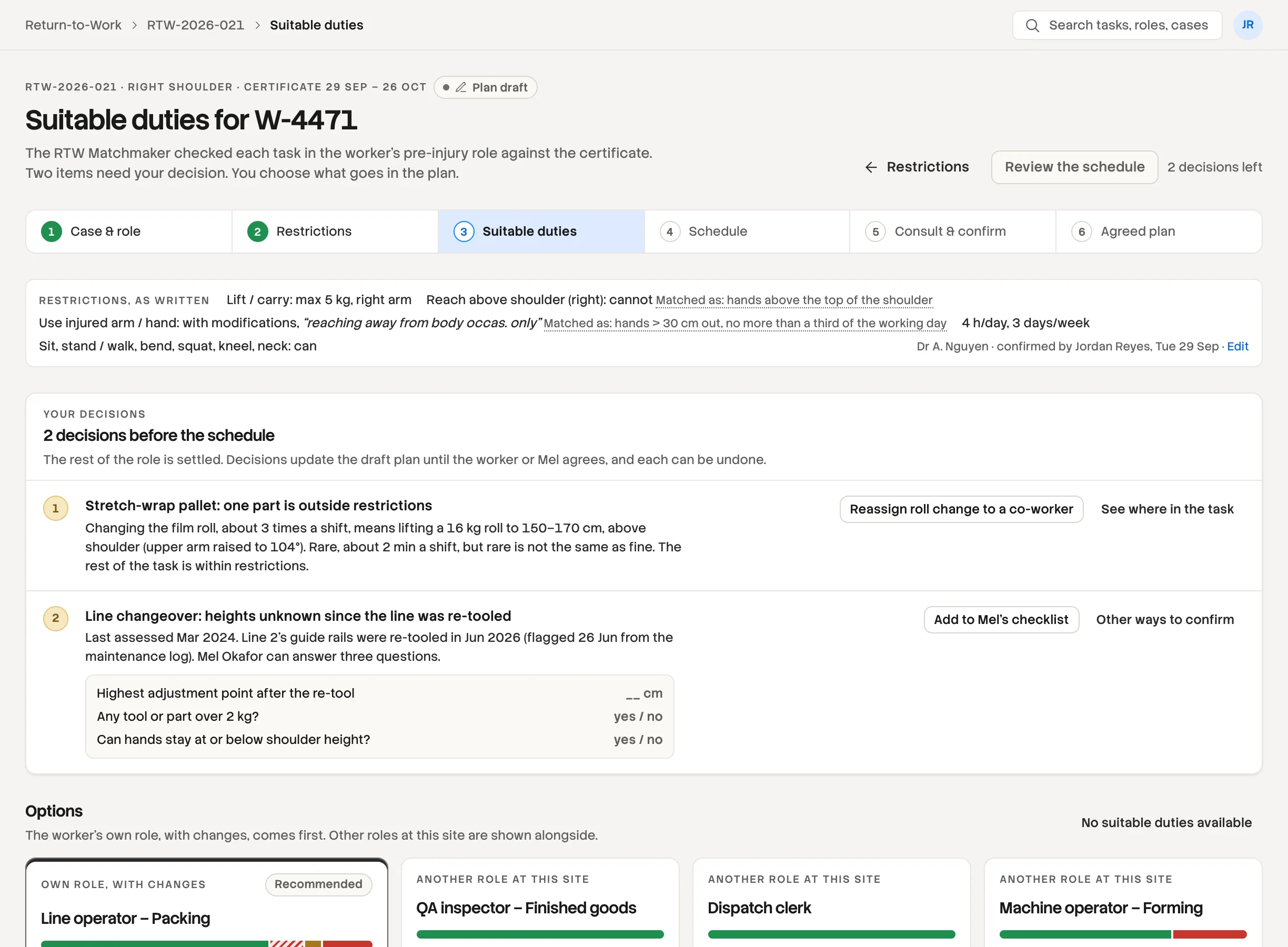Click Matched as: hands > 30 cm out note
The image size is (1288, 947).
[x=744, y=324]
